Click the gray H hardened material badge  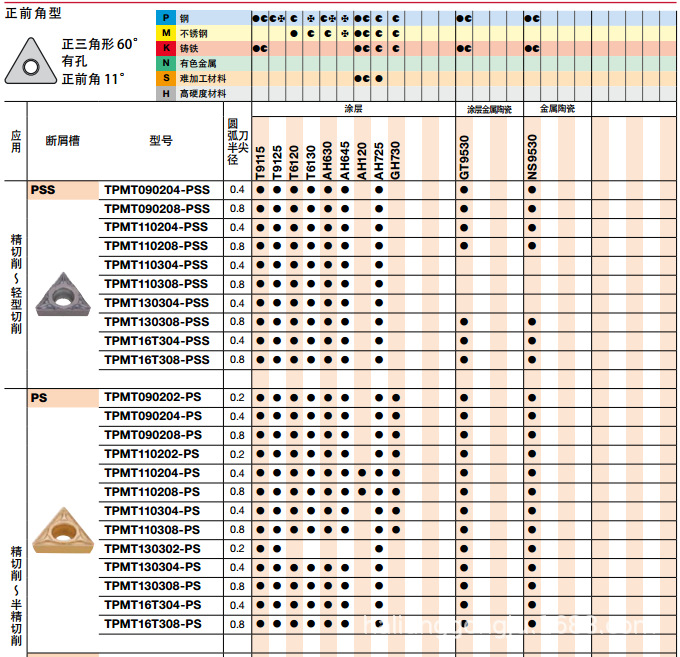[166, 93]
